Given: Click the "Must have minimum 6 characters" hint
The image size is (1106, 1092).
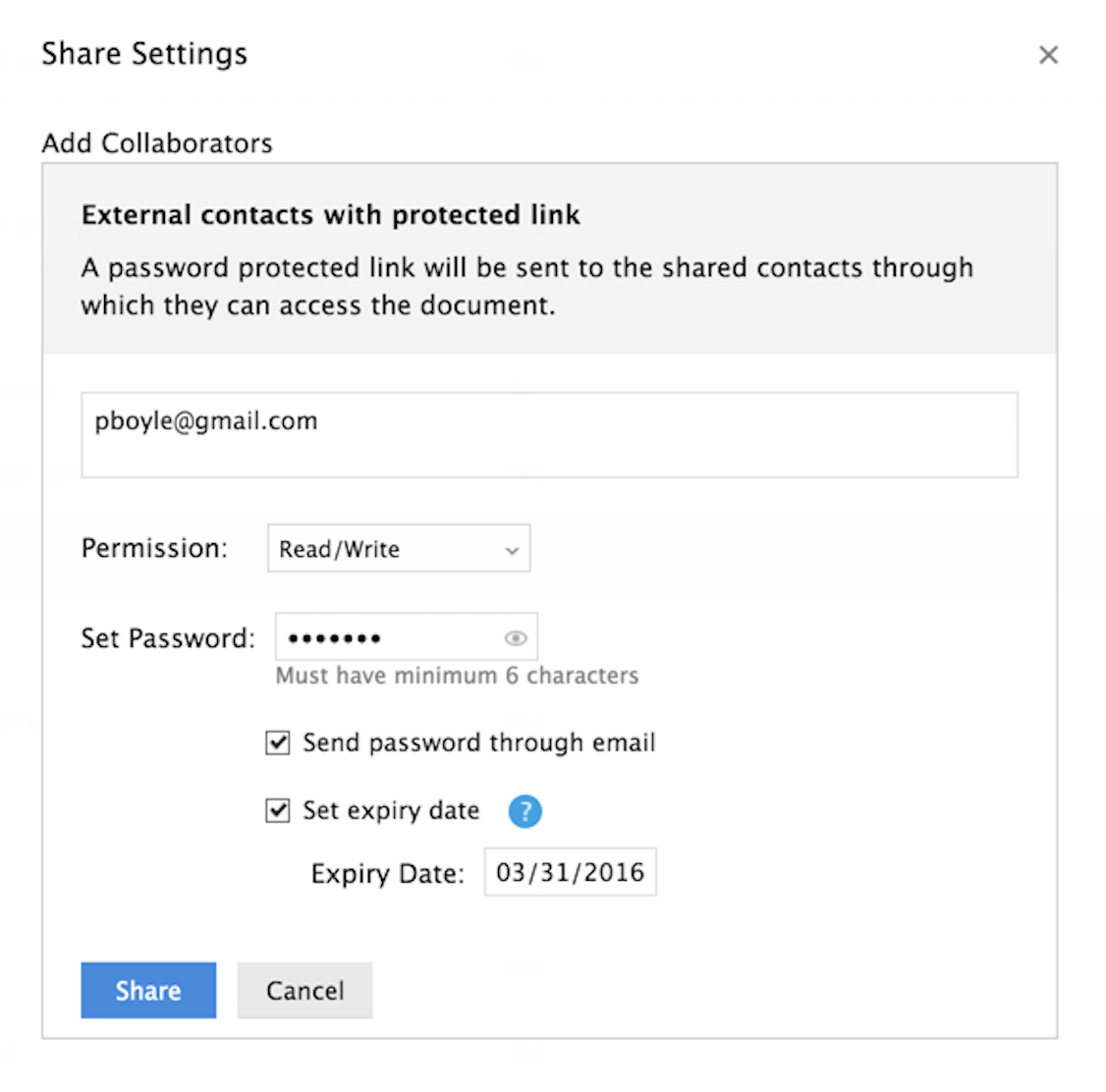Looking at the screenshot, I should [457, 676].
